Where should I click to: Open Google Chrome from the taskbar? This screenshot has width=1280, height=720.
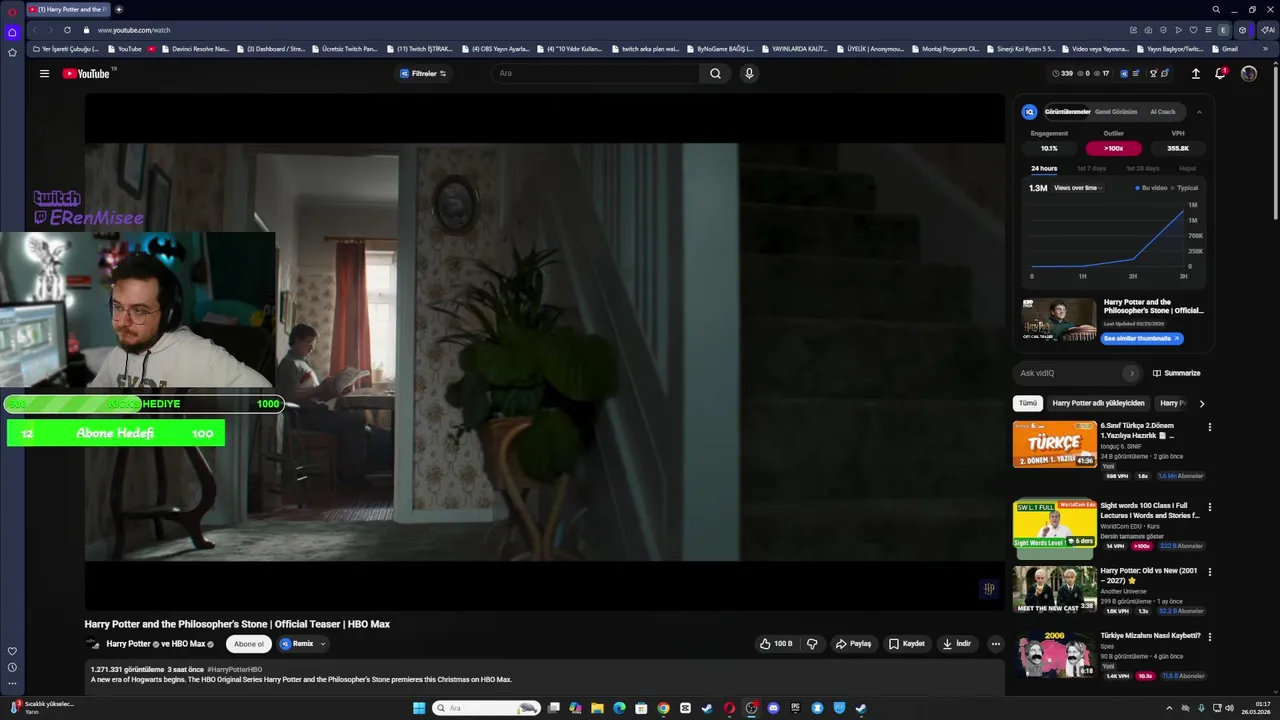663,708
